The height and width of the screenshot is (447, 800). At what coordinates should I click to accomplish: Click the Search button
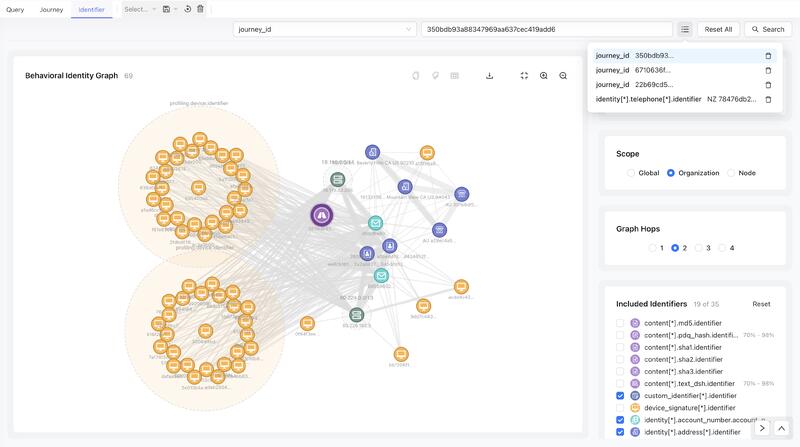(768, 29)
